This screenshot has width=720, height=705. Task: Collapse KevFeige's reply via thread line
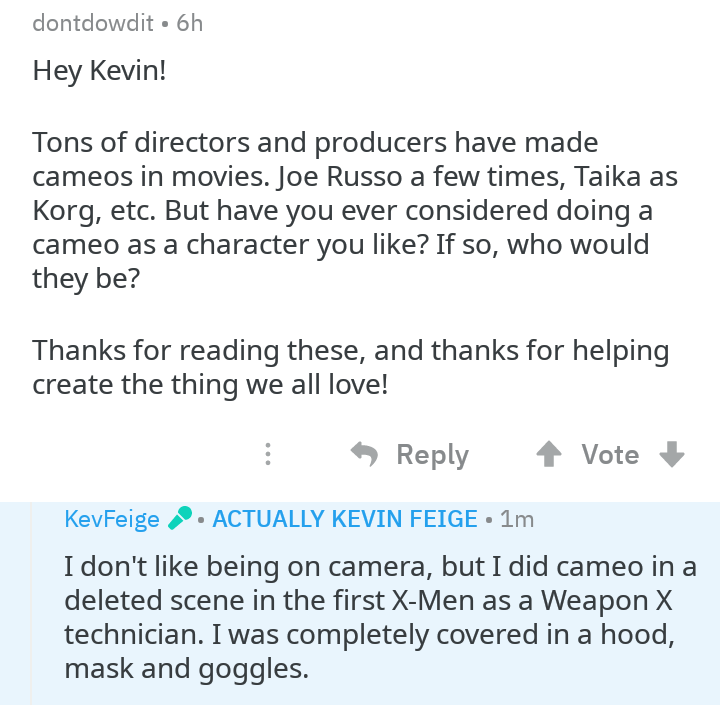click(31, 610)
